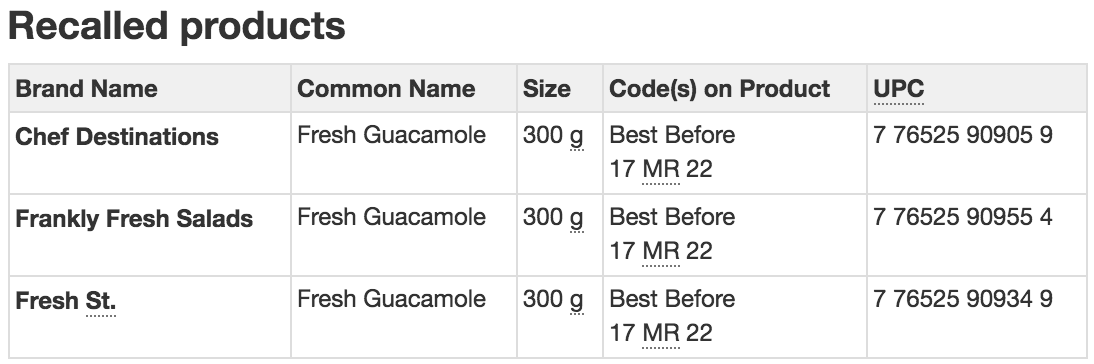Click the Recalled products heading
Viewport: 1094px width, 364px height.
(177, 26)
